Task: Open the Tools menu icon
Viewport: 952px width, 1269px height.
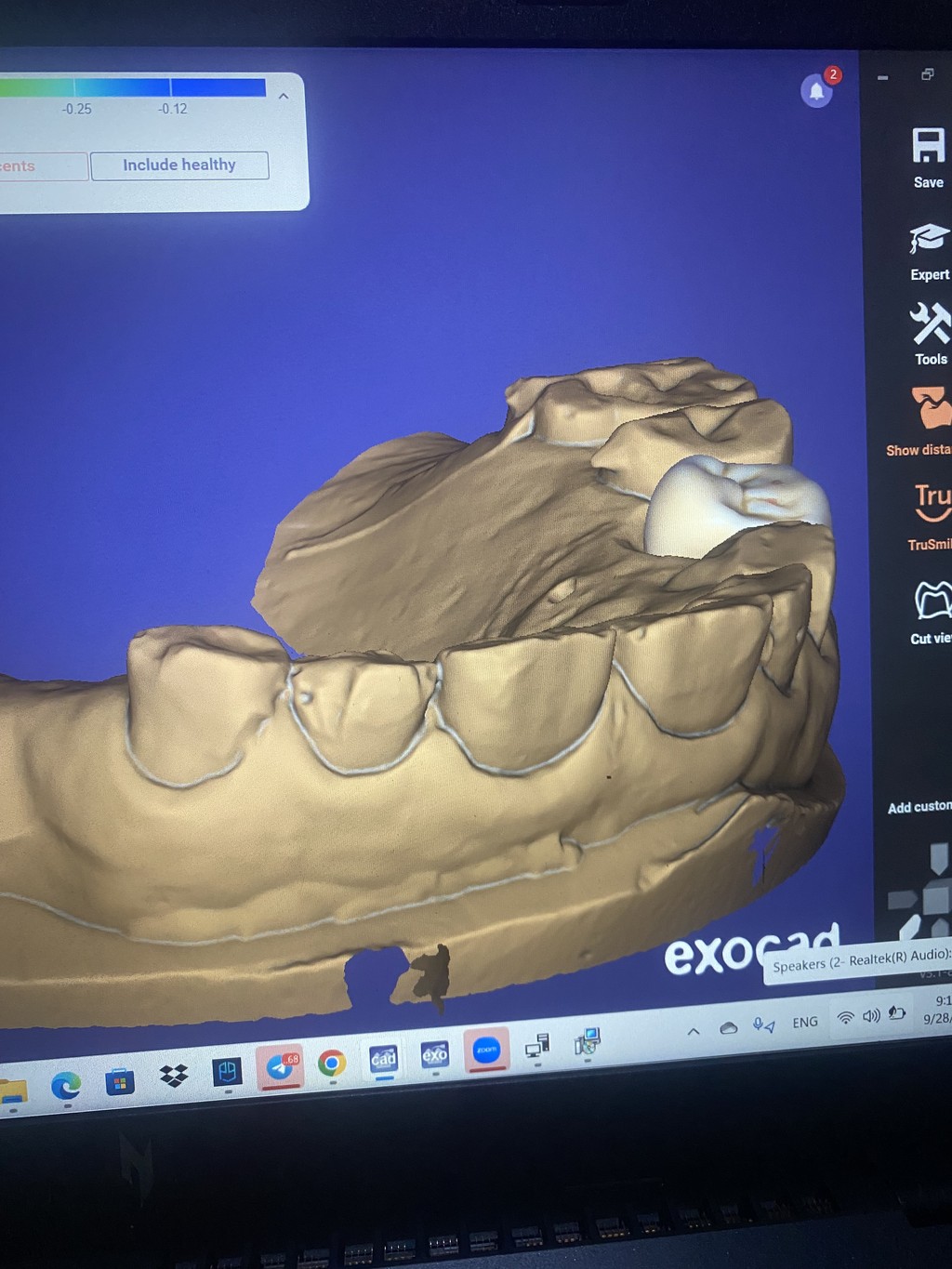Action: click(x=930, y=324)
